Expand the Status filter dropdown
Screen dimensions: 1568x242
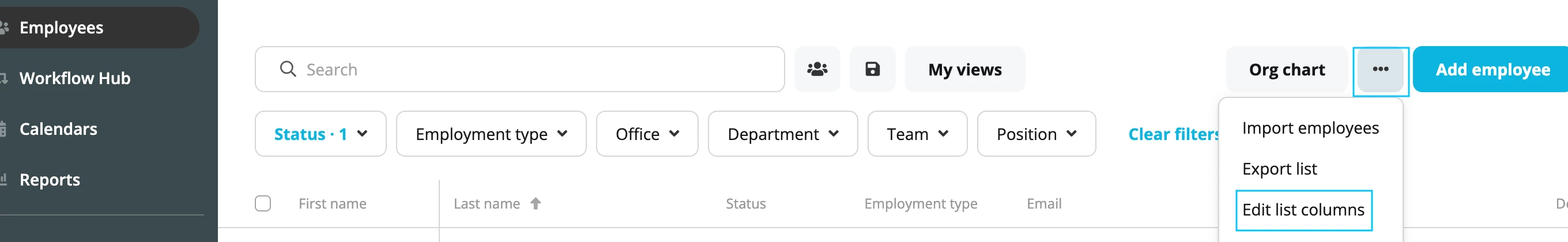click(321, 134)
